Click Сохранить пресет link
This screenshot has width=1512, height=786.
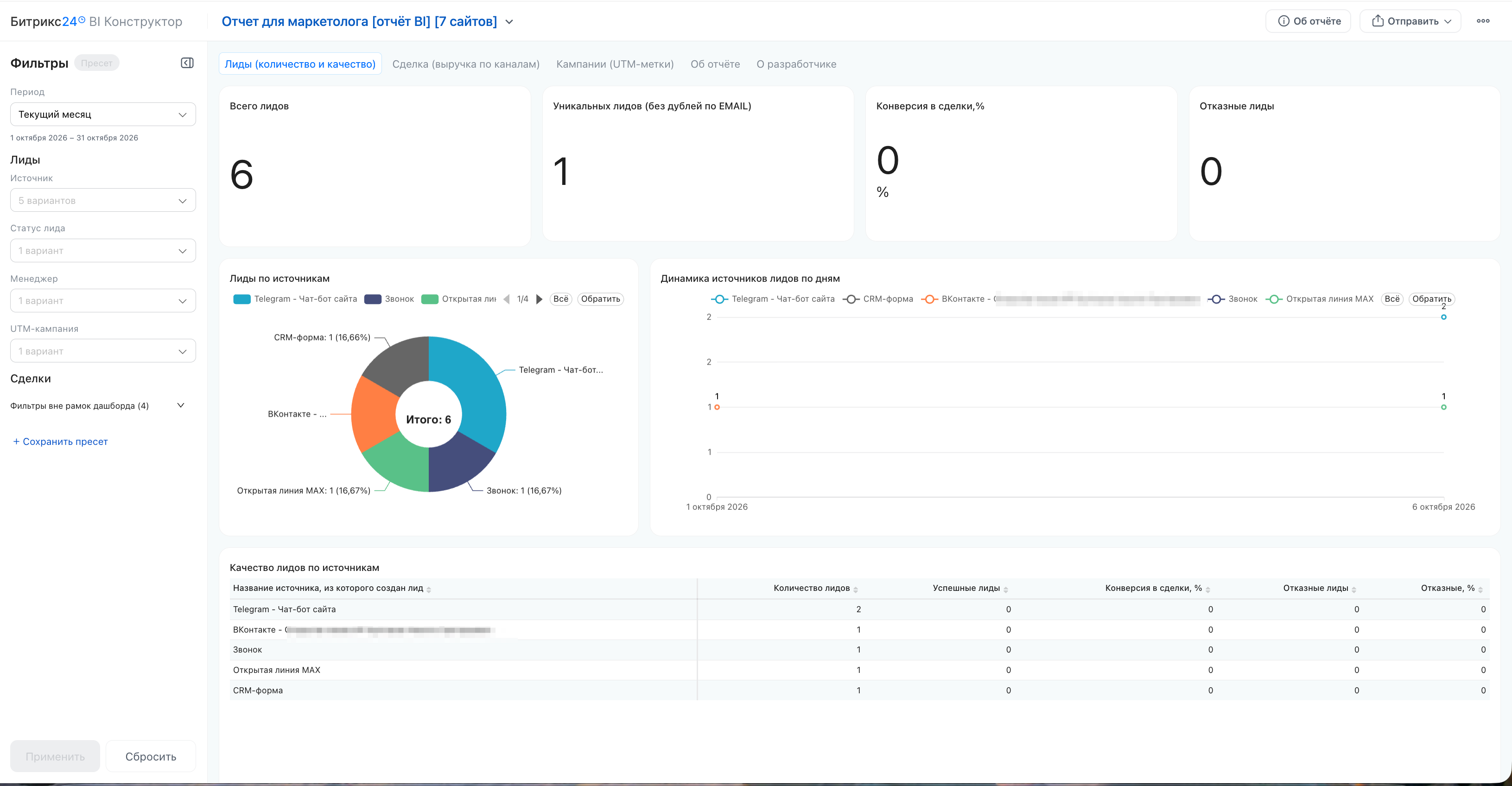tap(59, 441)
